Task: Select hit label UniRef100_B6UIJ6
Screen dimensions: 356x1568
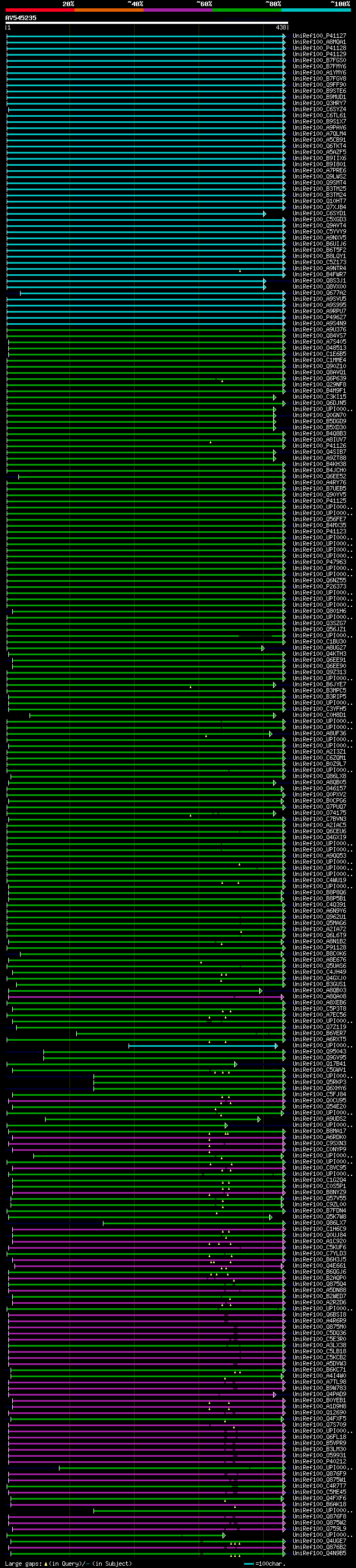Action: pos(319,244)
